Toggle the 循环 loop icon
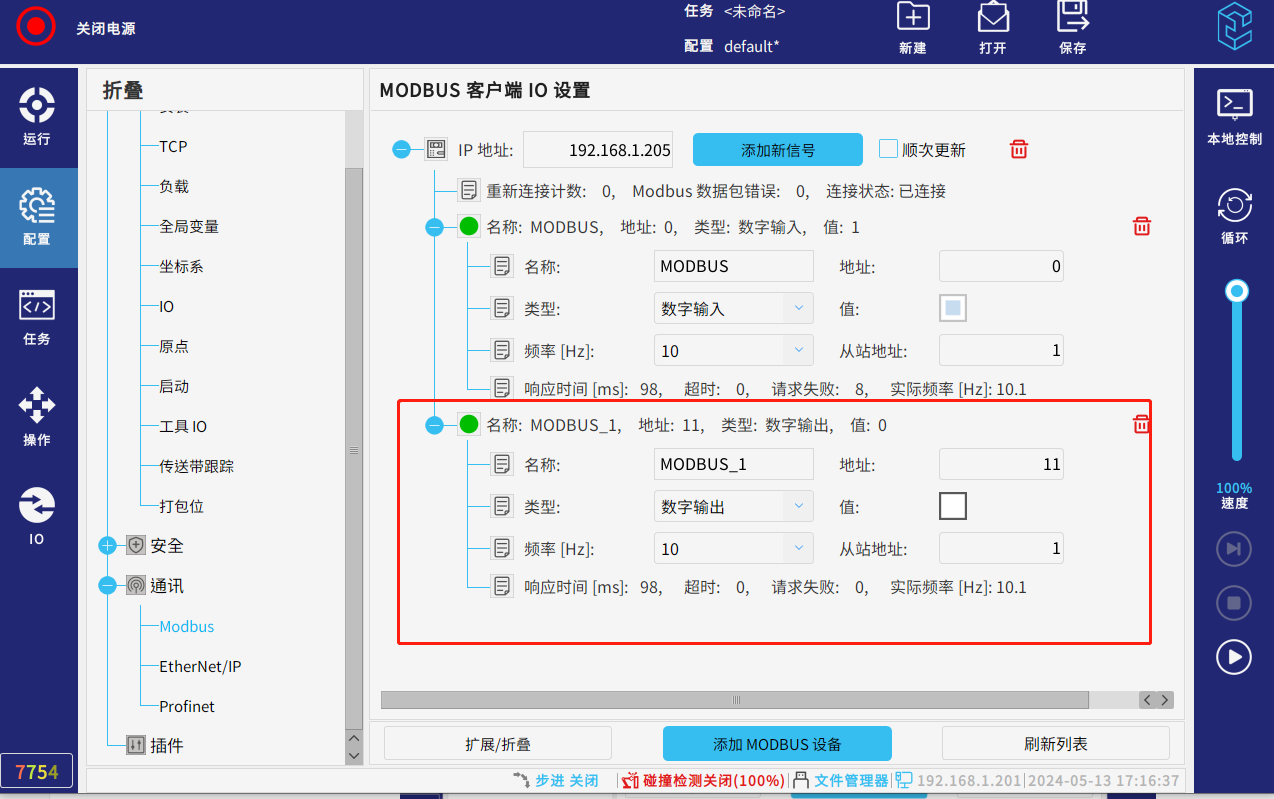The height and width of the screenshot is (799, 1274). click(x=1234, y=205)
